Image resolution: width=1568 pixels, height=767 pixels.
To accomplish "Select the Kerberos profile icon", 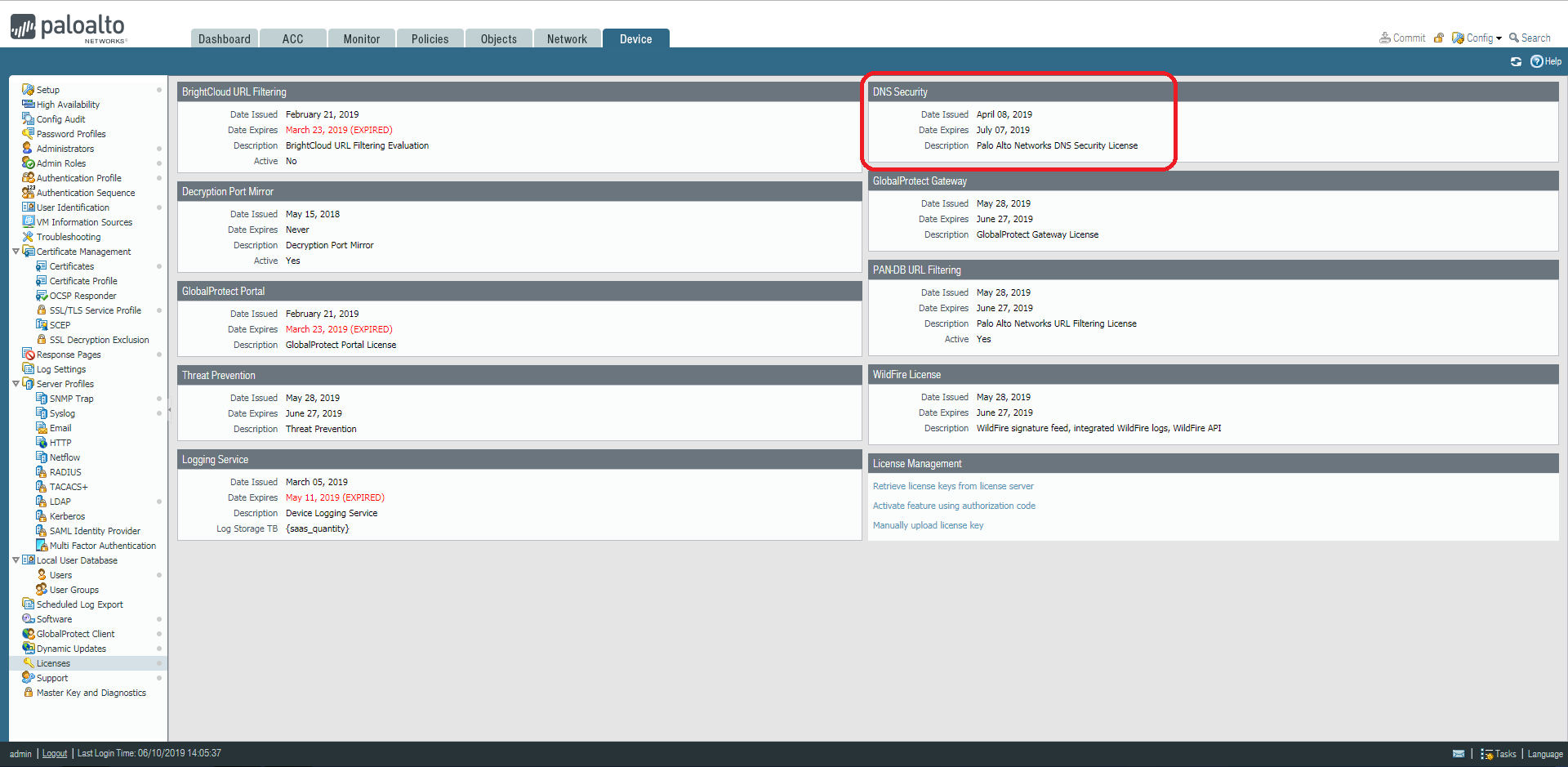I will (41, 516).
